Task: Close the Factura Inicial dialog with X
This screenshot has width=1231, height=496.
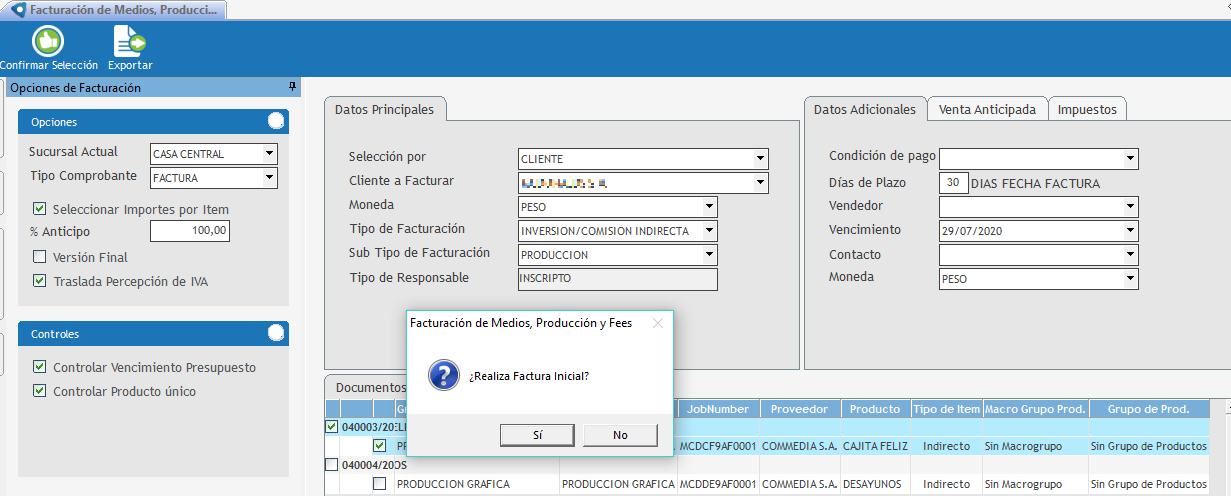Action: (x=657, y=323)
